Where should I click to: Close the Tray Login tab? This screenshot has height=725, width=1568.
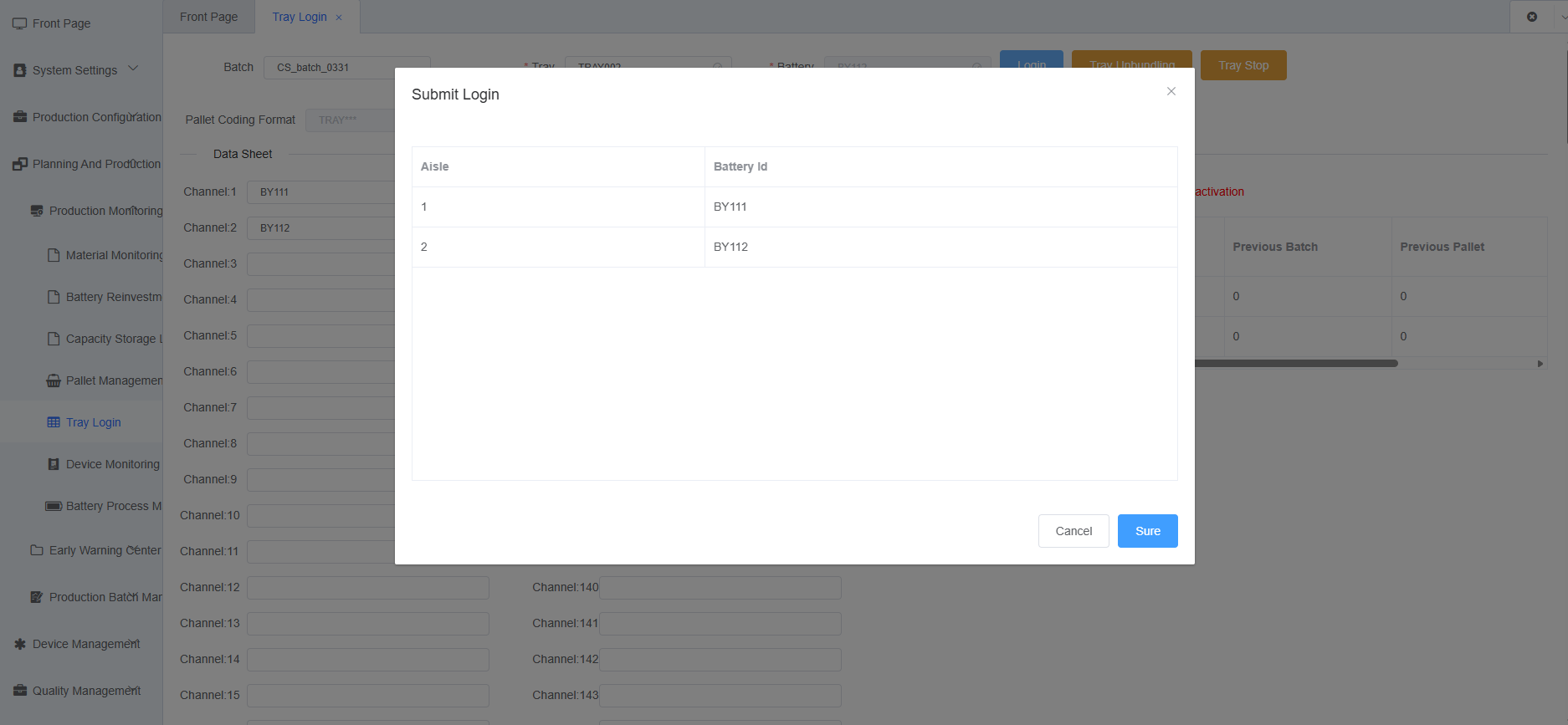coord(339,18)
